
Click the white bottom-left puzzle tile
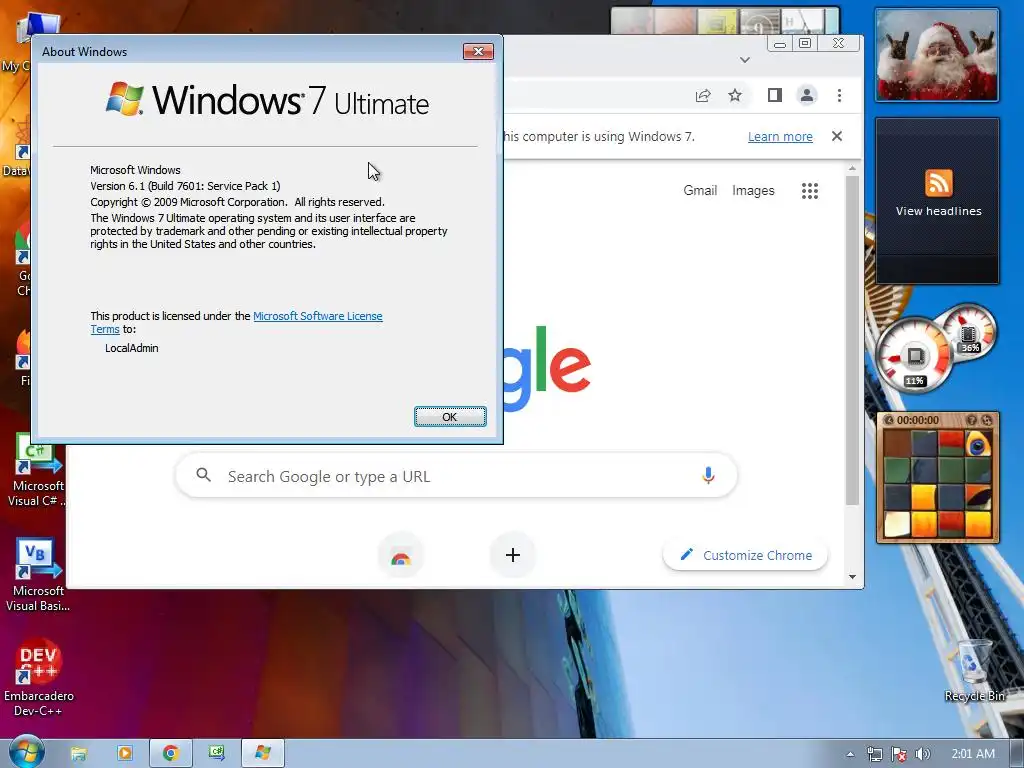point(897,524)
